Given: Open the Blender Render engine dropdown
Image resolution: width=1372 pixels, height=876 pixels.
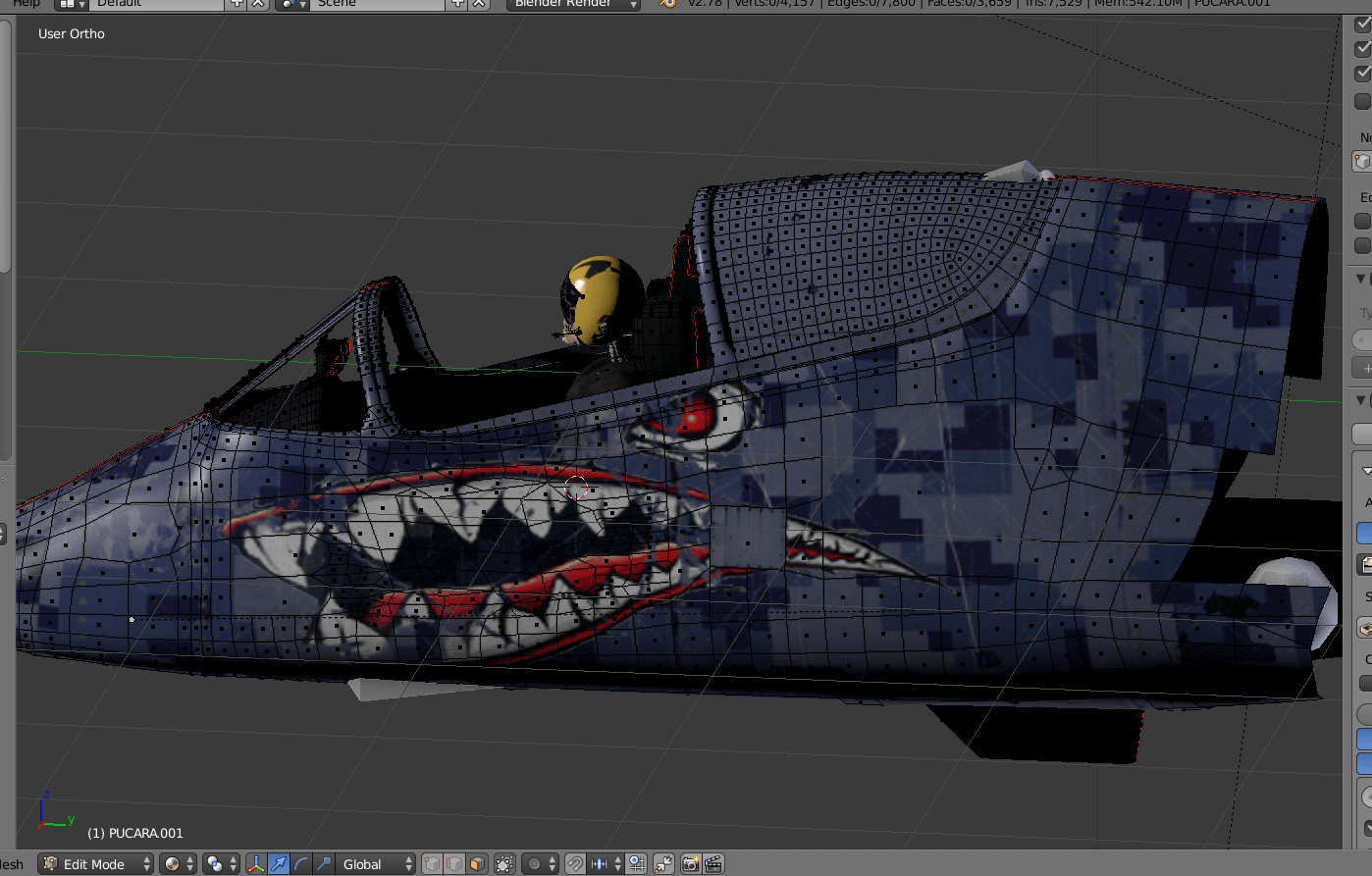Looking at the screenshot, I should [574, 4].
